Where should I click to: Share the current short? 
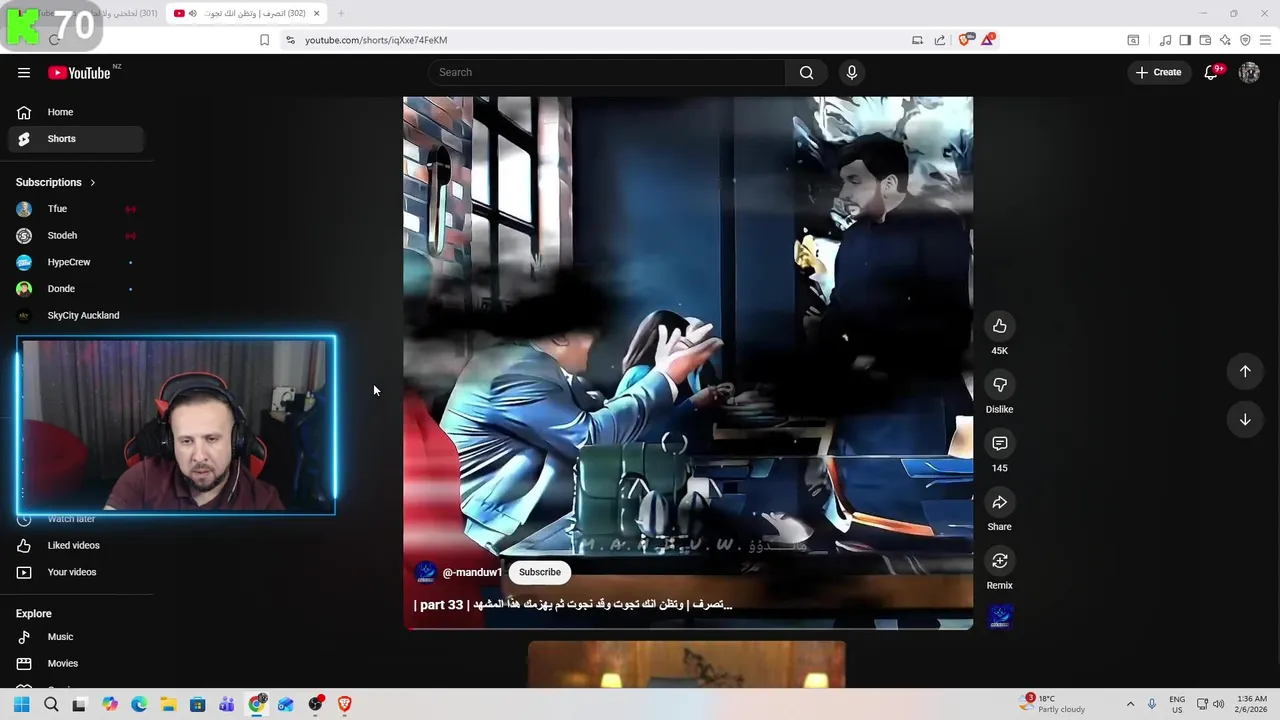tap(999, 502)
